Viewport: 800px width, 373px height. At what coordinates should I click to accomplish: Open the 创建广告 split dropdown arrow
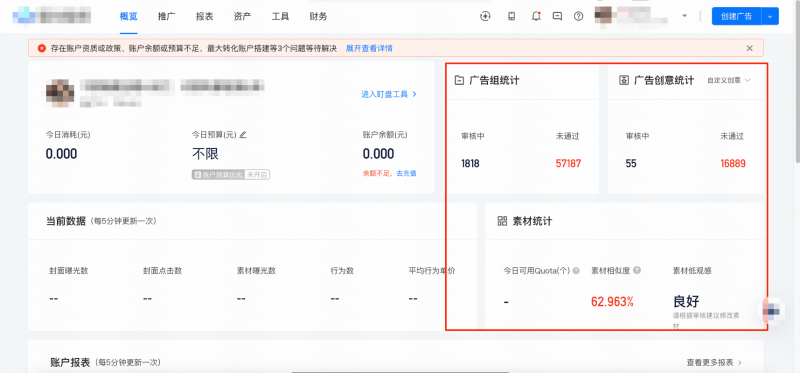[x=770, y=16]
